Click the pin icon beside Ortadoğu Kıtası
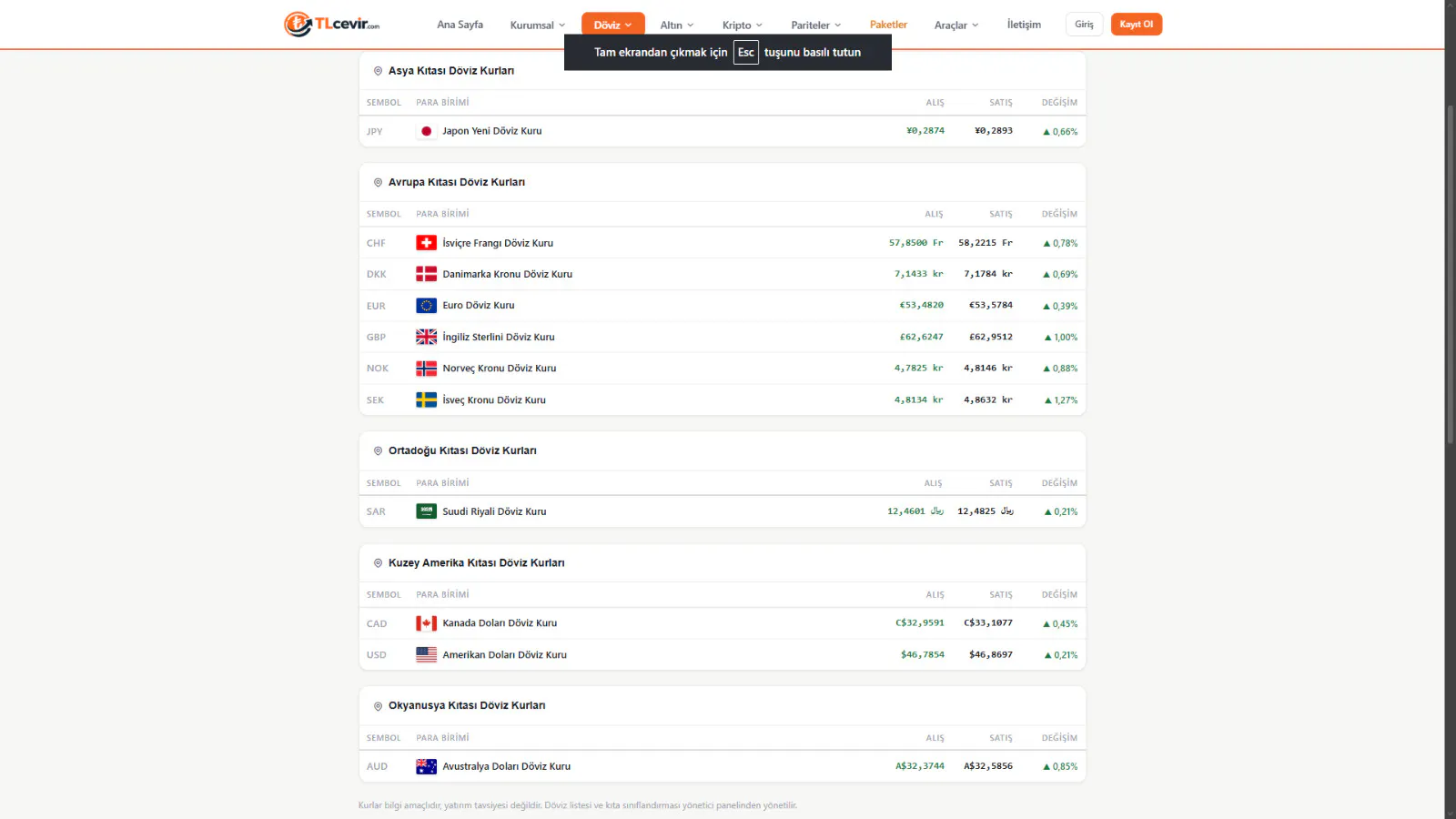This screenshot has height=819, width=1456. 378,450
